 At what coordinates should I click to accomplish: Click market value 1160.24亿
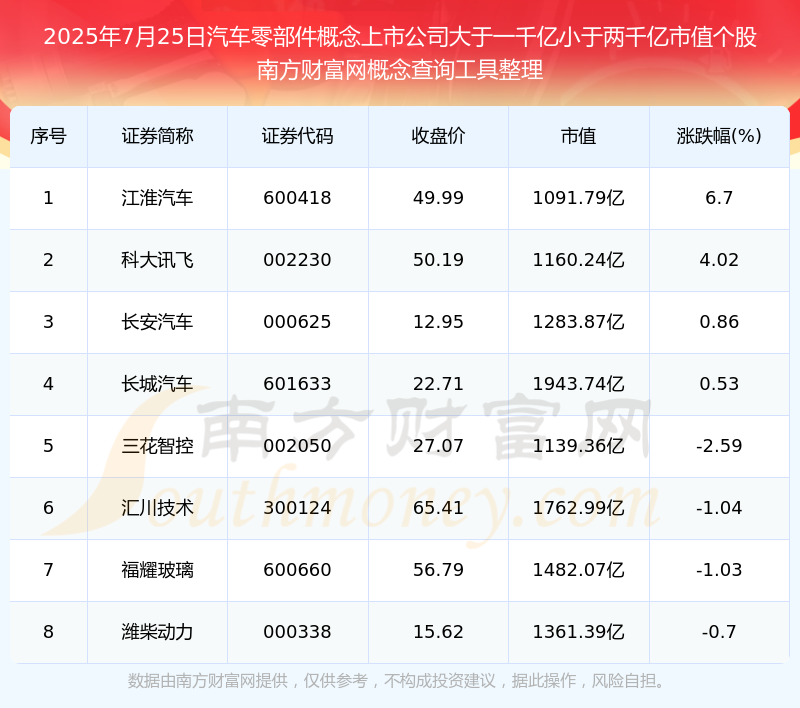579,260
